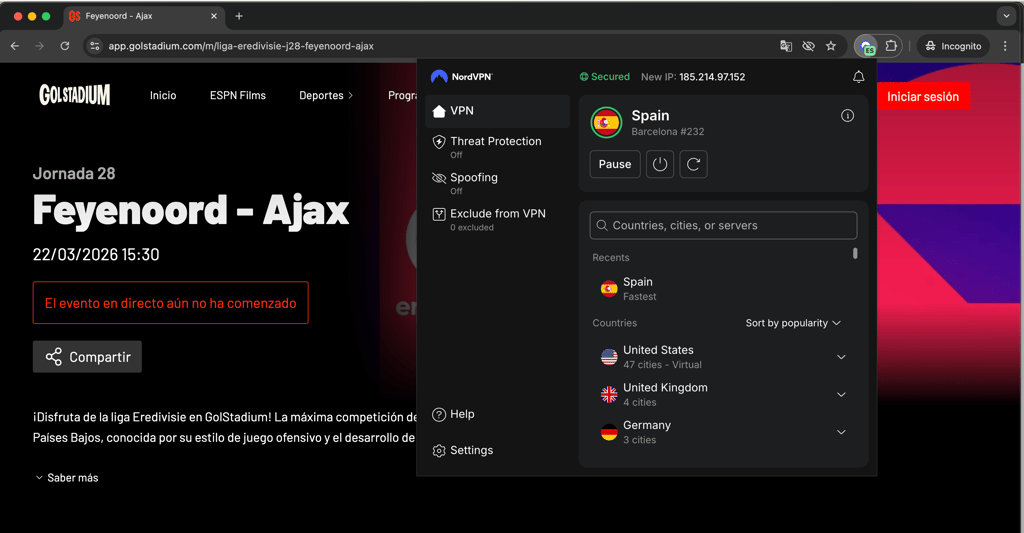Click the server list scrollbar handle

(855, 253)
